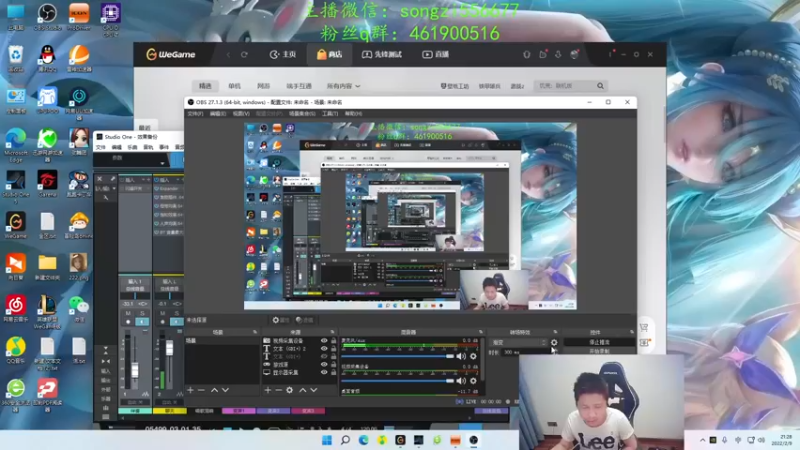
Task: Add a new source in OBS Sources panel
Action: tap(268, 390)
